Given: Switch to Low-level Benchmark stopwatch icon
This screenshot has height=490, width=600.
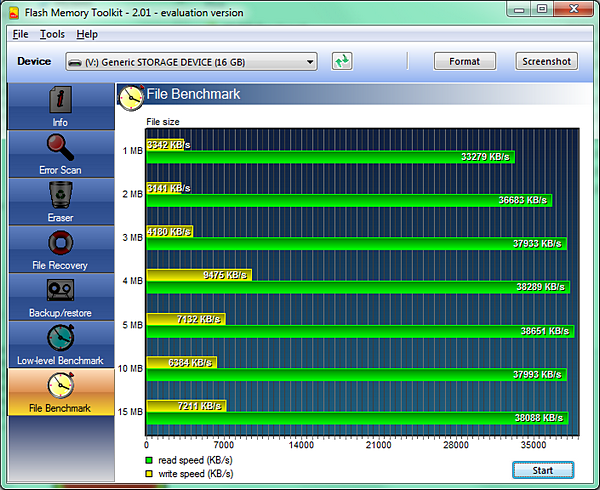Looking at the screenshot, I should coord(60,338).
